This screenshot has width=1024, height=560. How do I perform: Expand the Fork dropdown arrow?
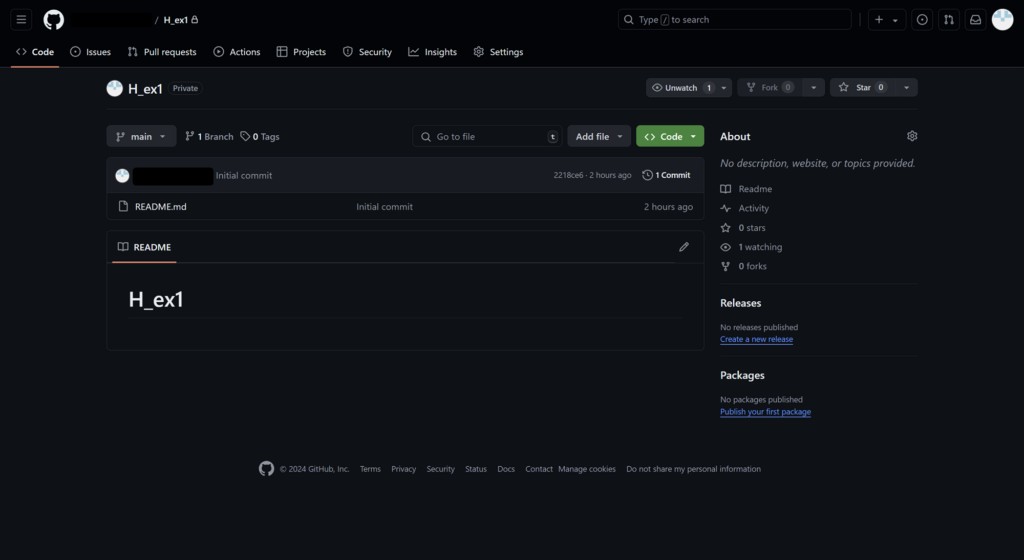click(x=813, y=87)
